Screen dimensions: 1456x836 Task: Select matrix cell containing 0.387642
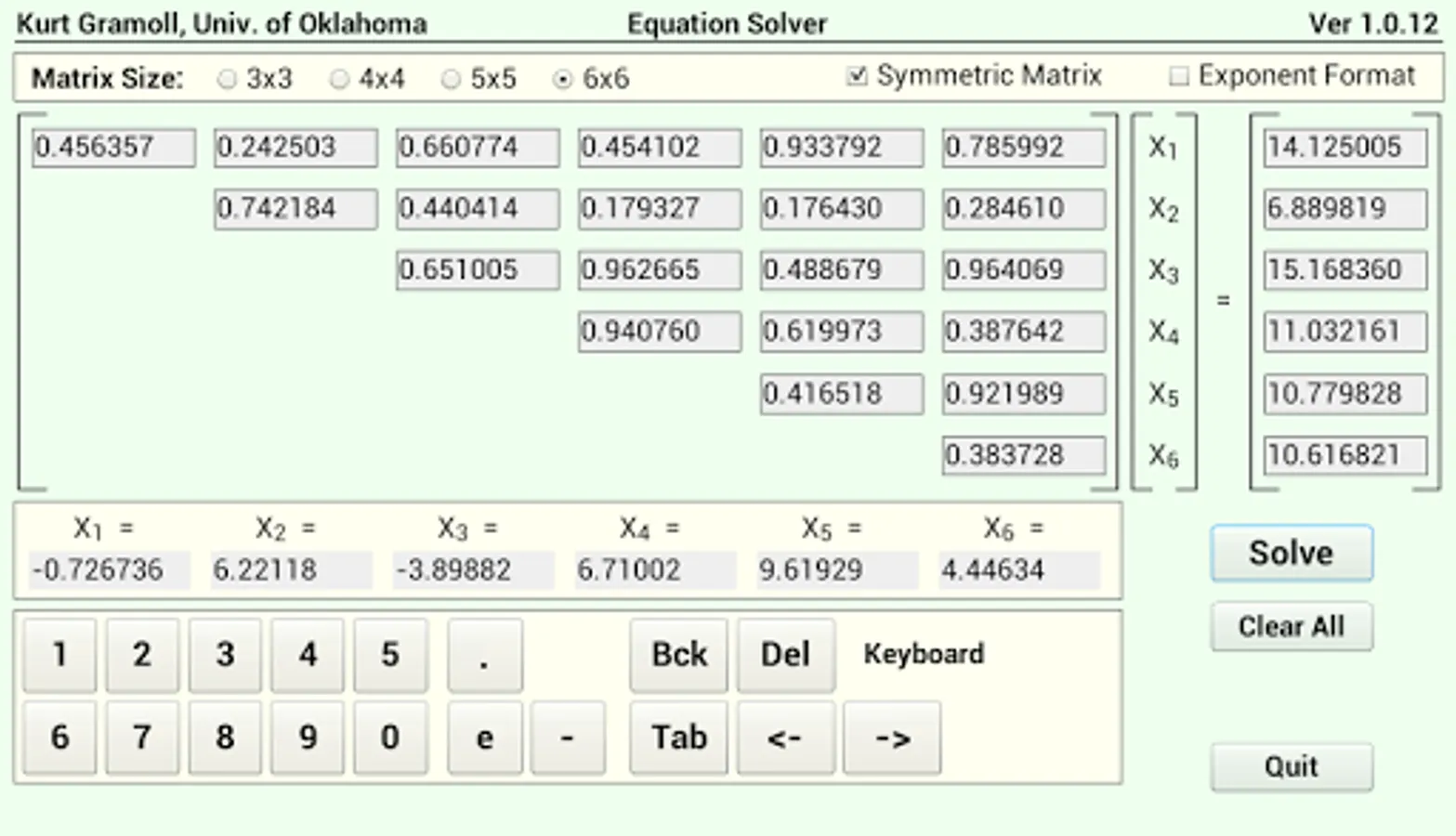coord(1024,332)
